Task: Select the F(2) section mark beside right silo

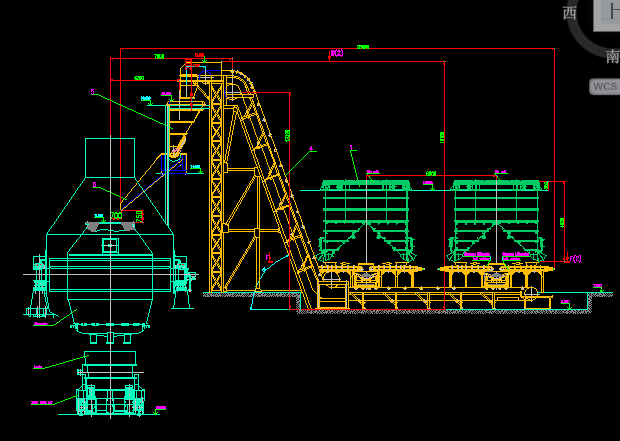Action: [575, 259]
